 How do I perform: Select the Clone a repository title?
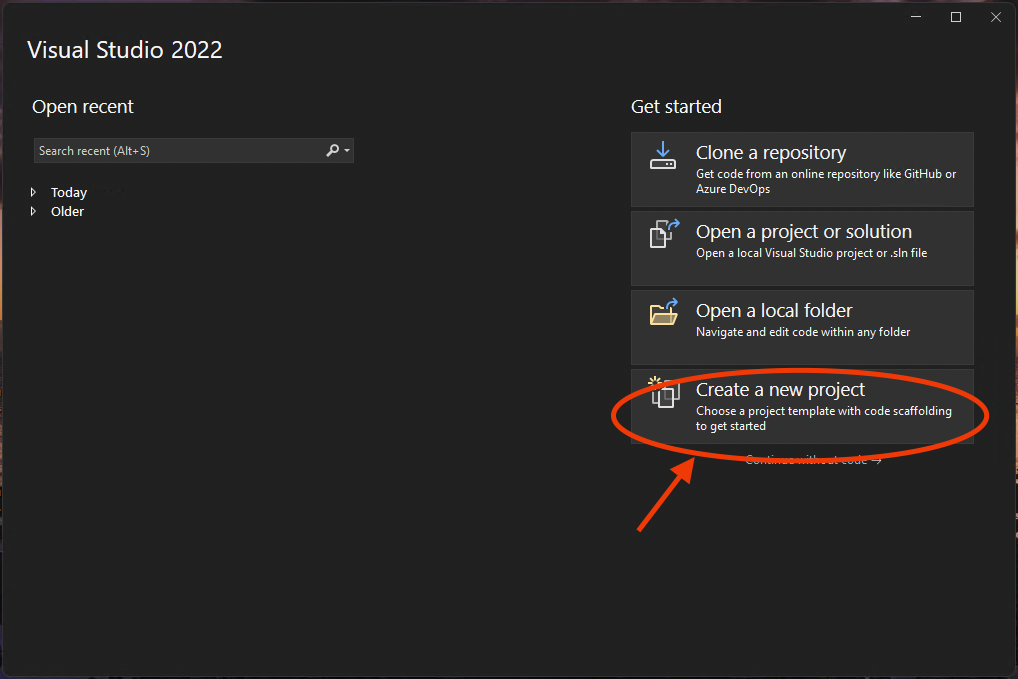(770, 153)
